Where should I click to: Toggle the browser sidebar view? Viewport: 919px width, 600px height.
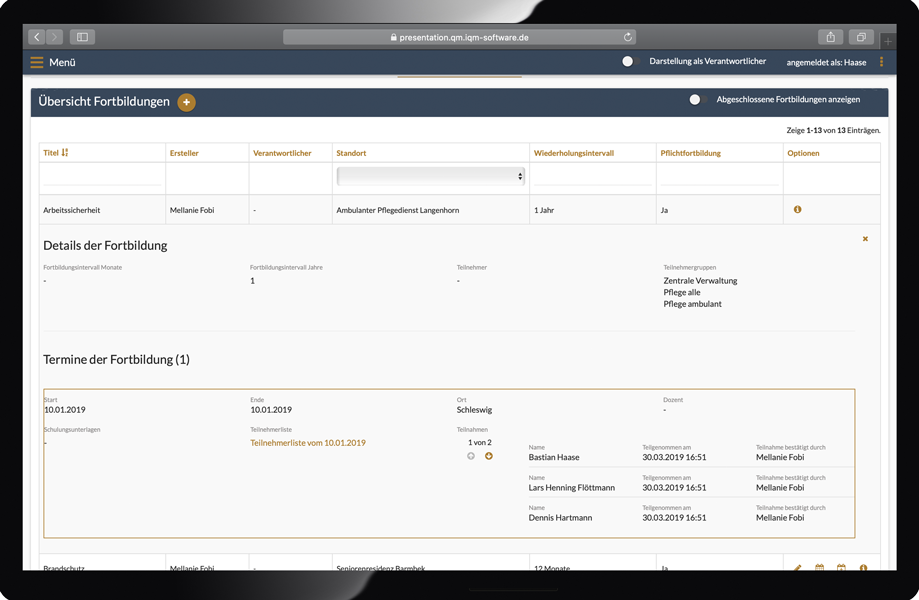(82, 37)
